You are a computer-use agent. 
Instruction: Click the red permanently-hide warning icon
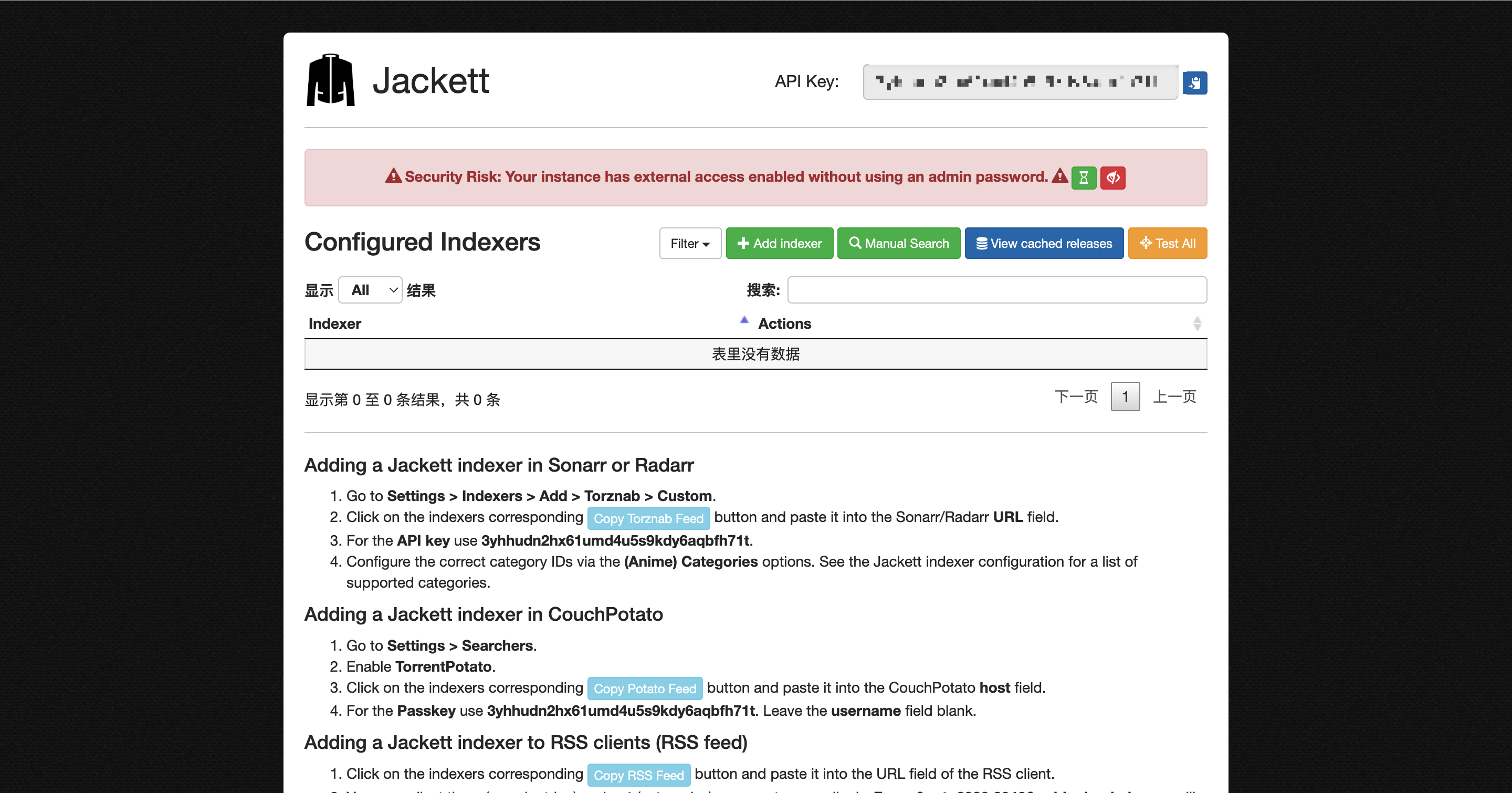point(1112,178)
